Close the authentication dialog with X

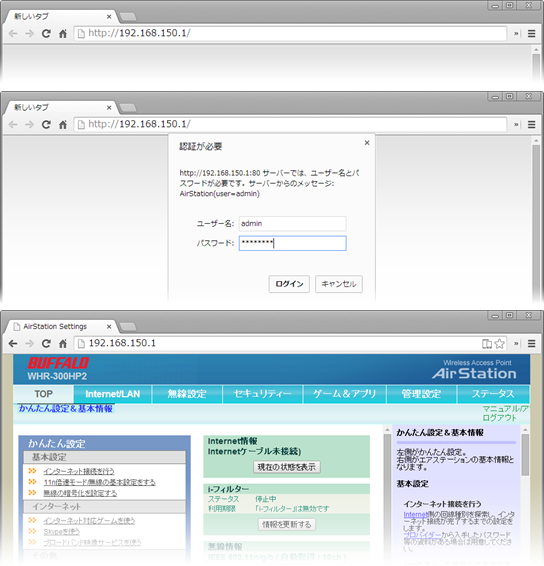tap(367, 143)
